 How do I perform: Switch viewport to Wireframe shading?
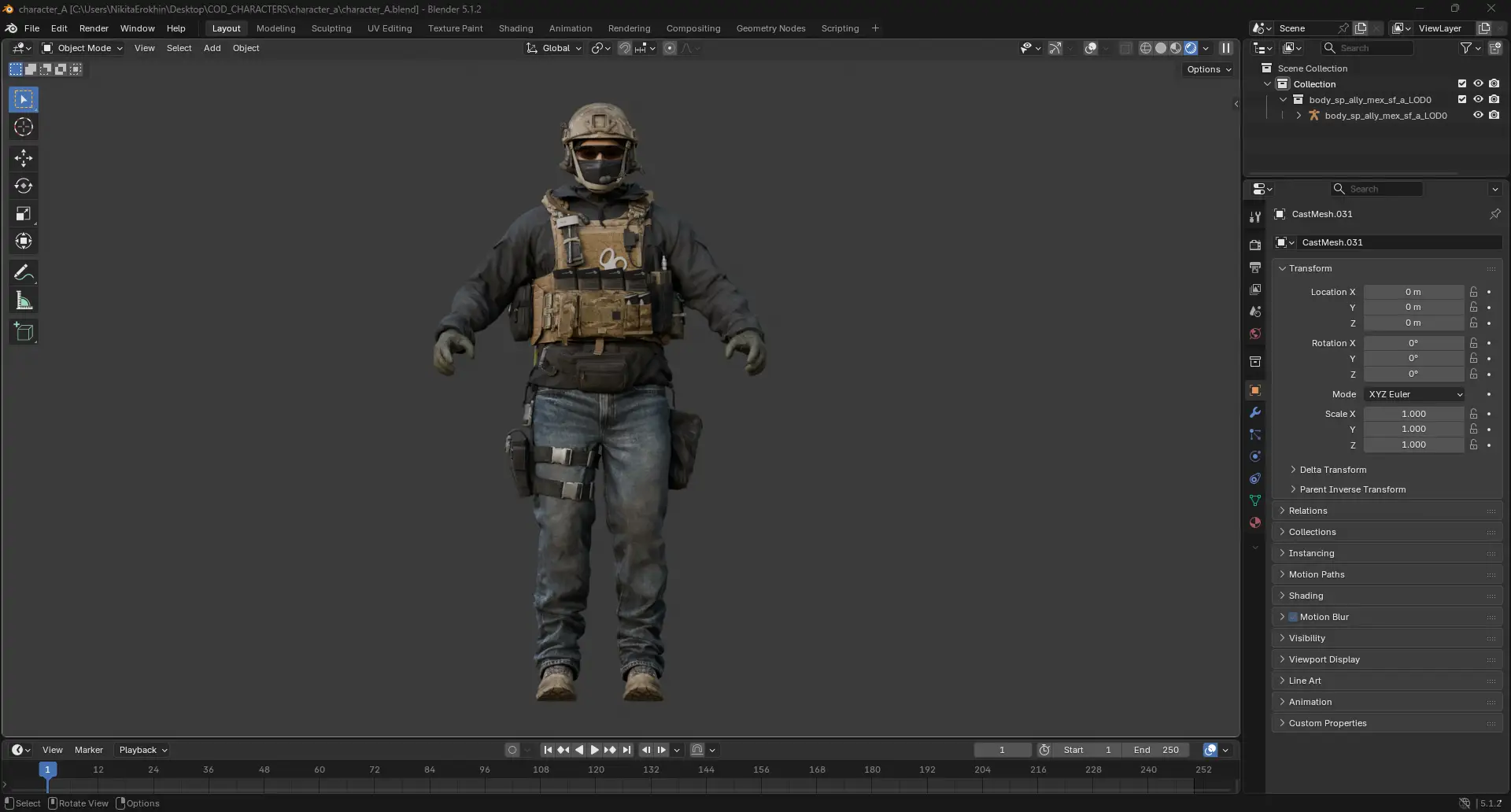tap(1146, 48)
